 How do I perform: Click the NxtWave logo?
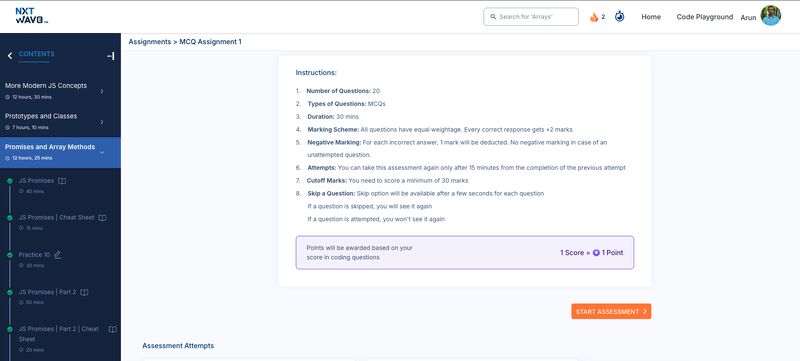32,16
